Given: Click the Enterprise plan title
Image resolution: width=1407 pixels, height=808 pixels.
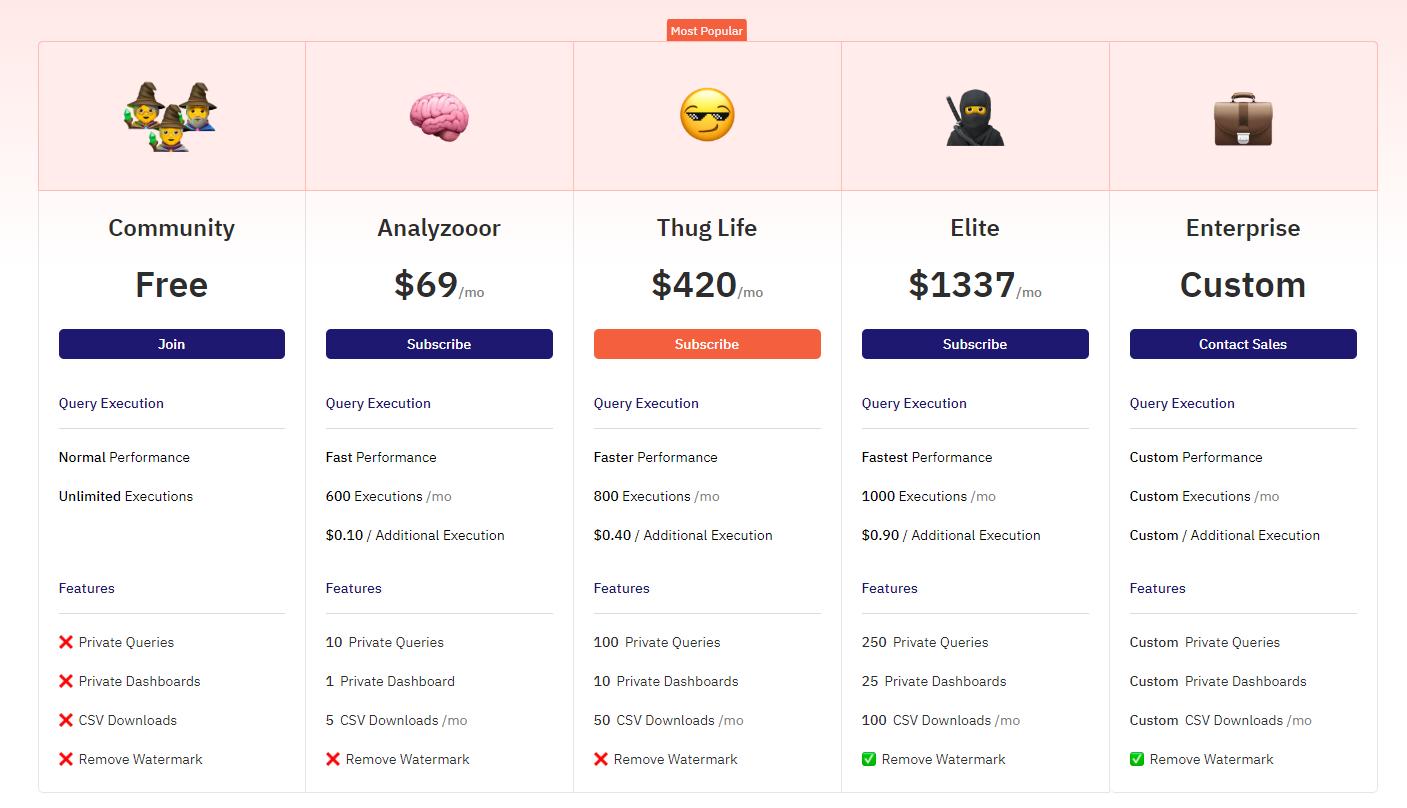Looking at the screenshot, I should tap(1243, 228).
